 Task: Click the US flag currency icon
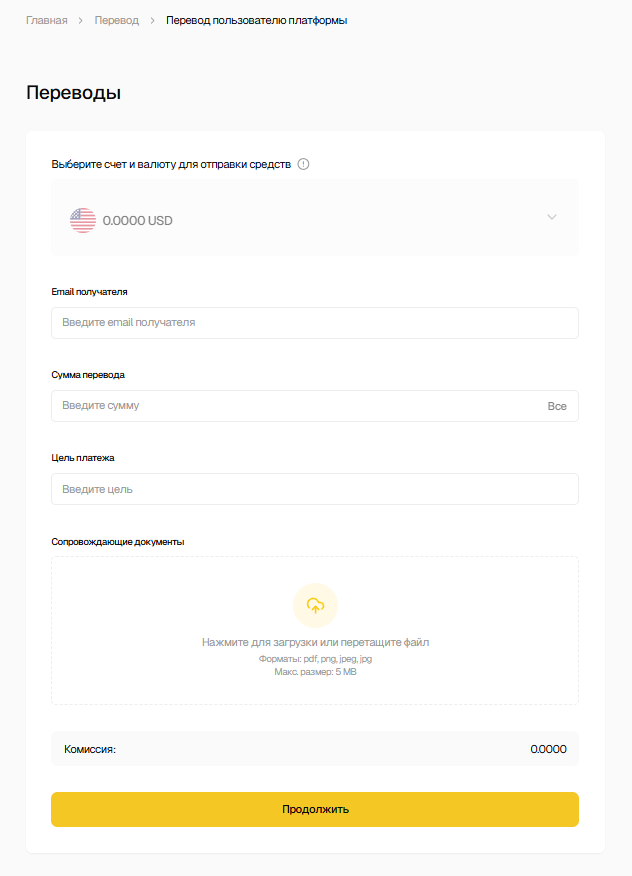click(83, 220)
